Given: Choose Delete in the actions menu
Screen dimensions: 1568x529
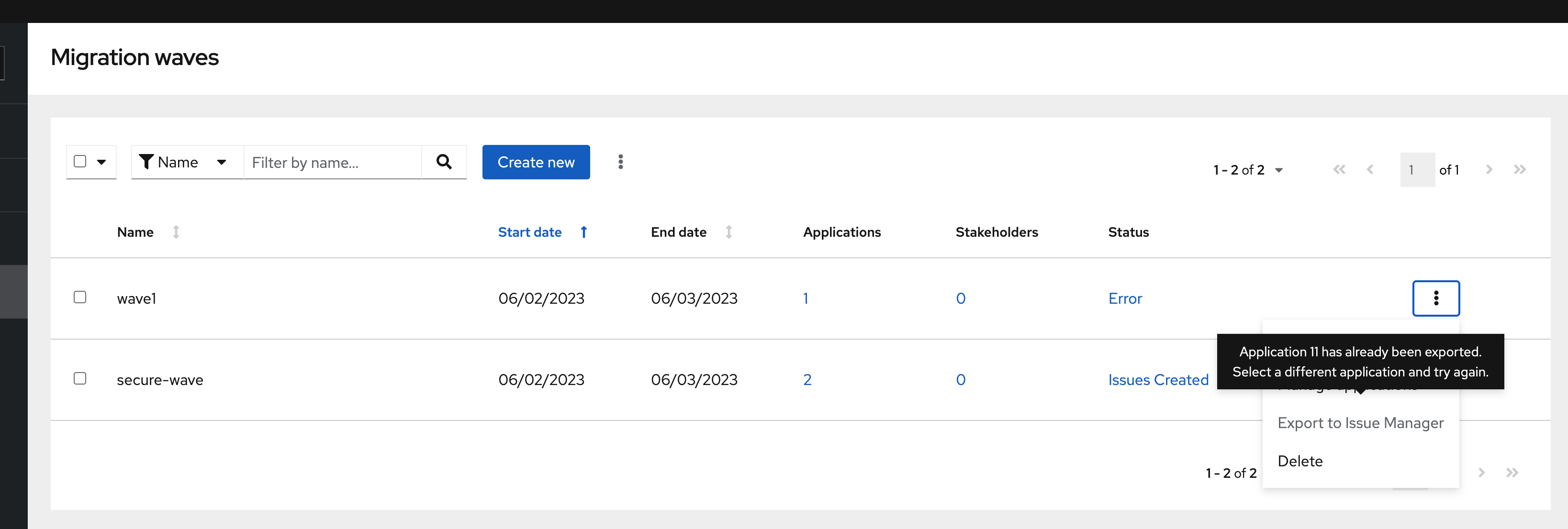Looking at the screenshot, I should (x=1300, y=461).
